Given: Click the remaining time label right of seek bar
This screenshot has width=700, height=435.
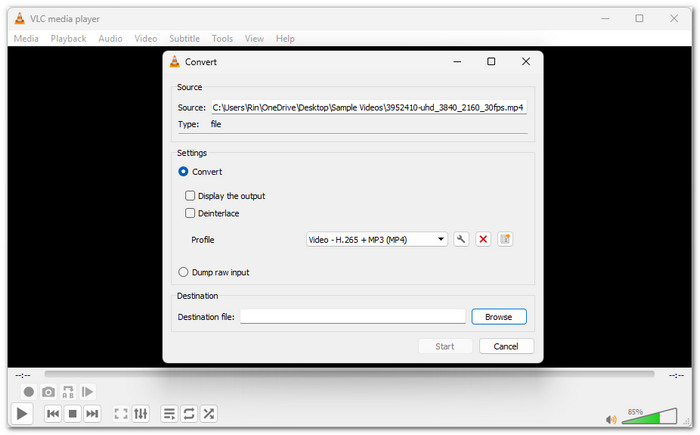Looking at the screenshot, I should click(x=676, y=375).
